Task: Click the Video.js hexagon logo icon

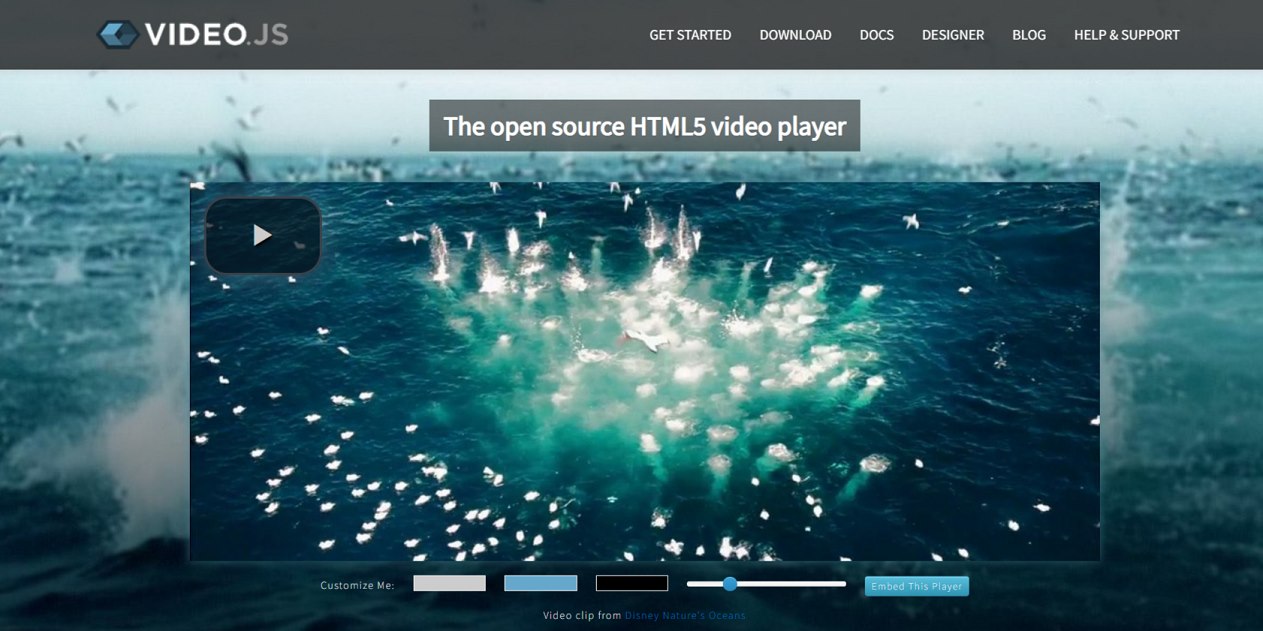Action: coord(118,35)
